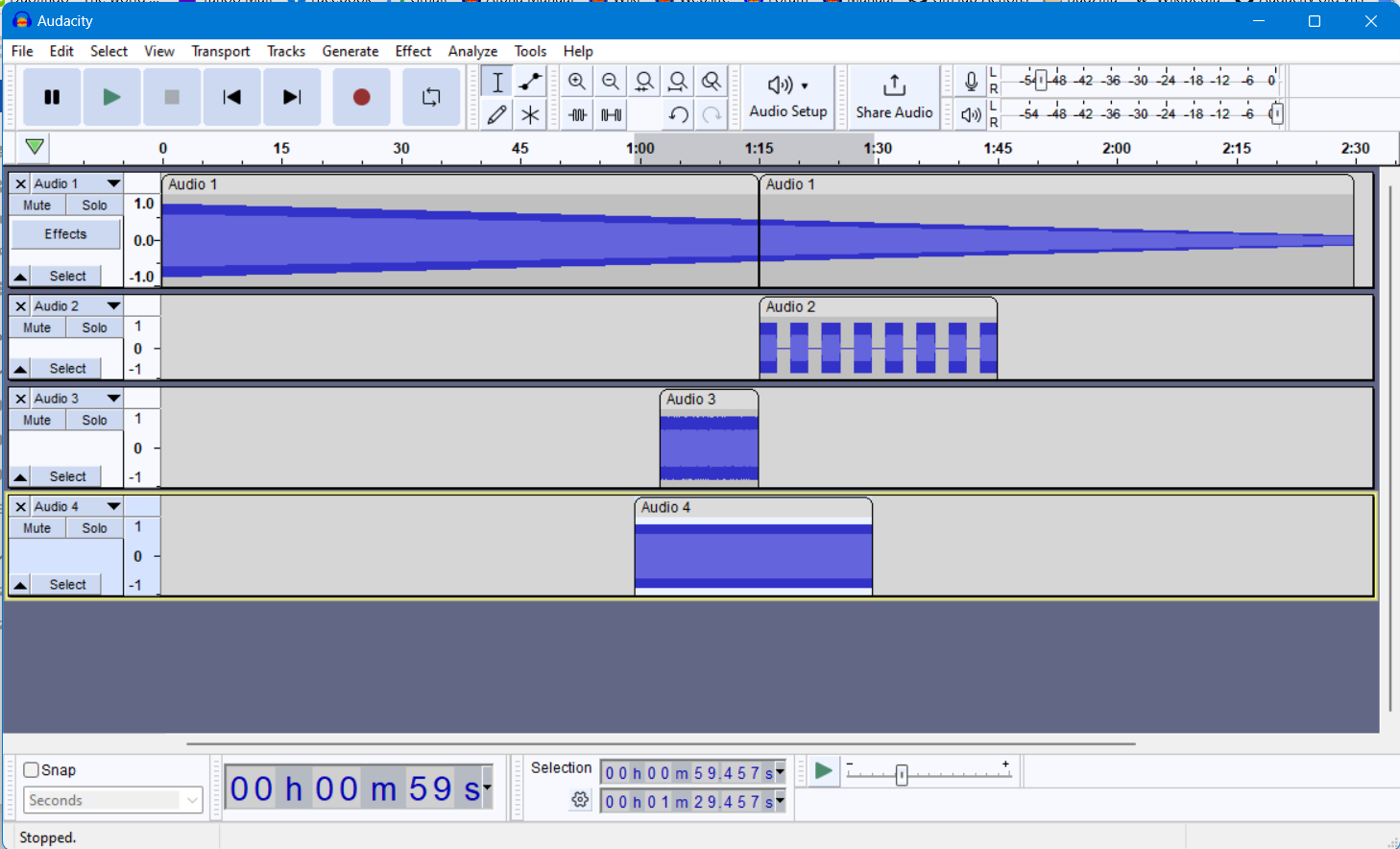Open the Audio 1 track dropdown menu
Screen dimensions: 1400x849
coord(113,183)
